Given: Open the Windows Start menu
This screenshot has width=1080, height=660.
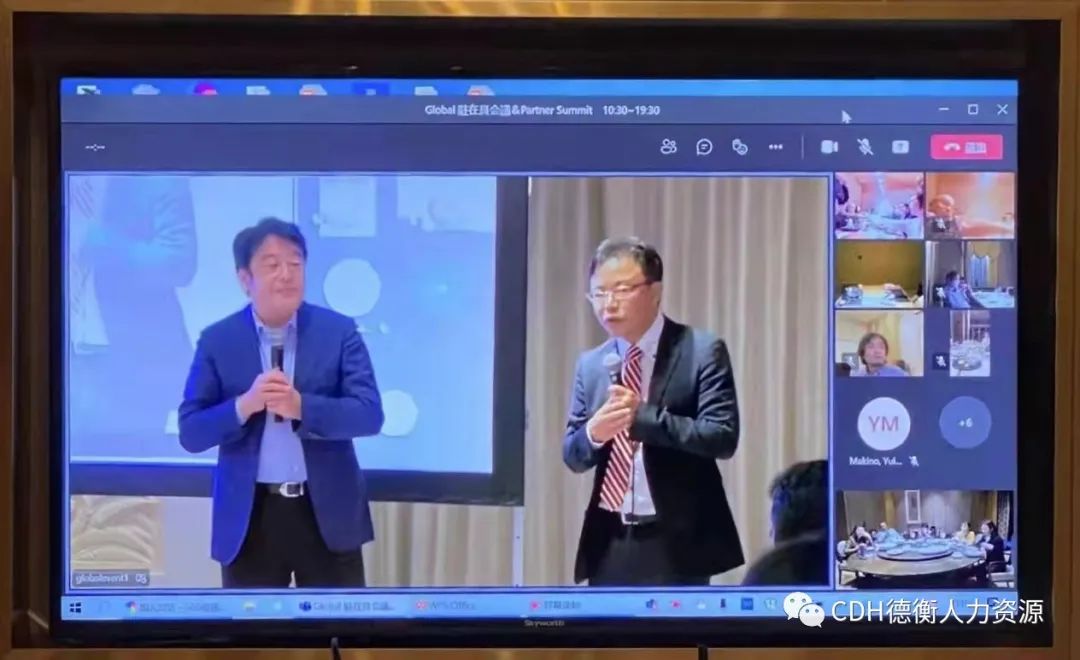Looking at the screenshot, I should (75, 607).
